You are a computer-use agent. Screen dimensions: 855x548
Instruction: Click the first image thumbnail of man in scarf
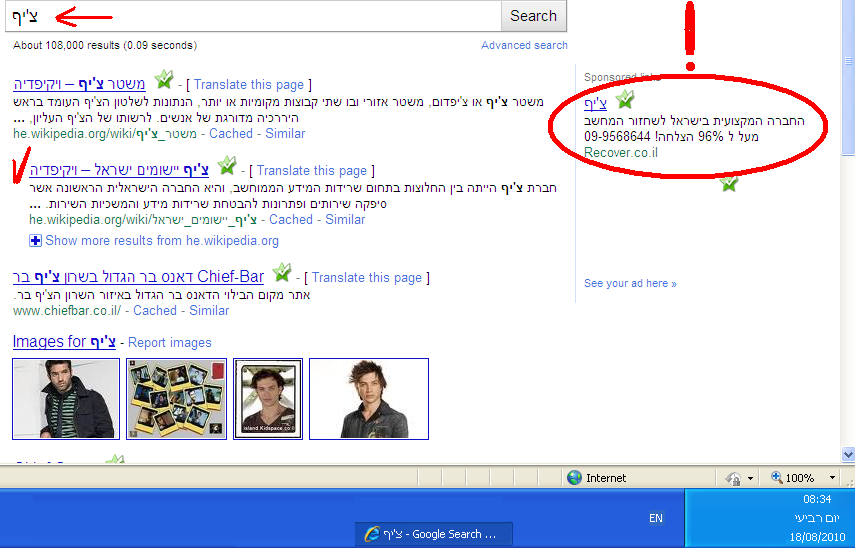66,399
